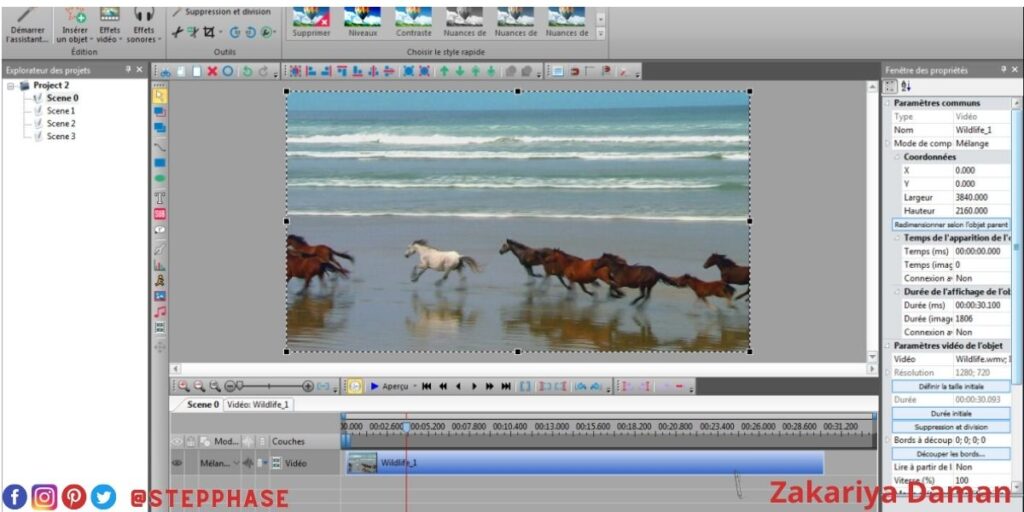
Task: Choose the Rectangle shape tool
Action: (x=159, y=163)
